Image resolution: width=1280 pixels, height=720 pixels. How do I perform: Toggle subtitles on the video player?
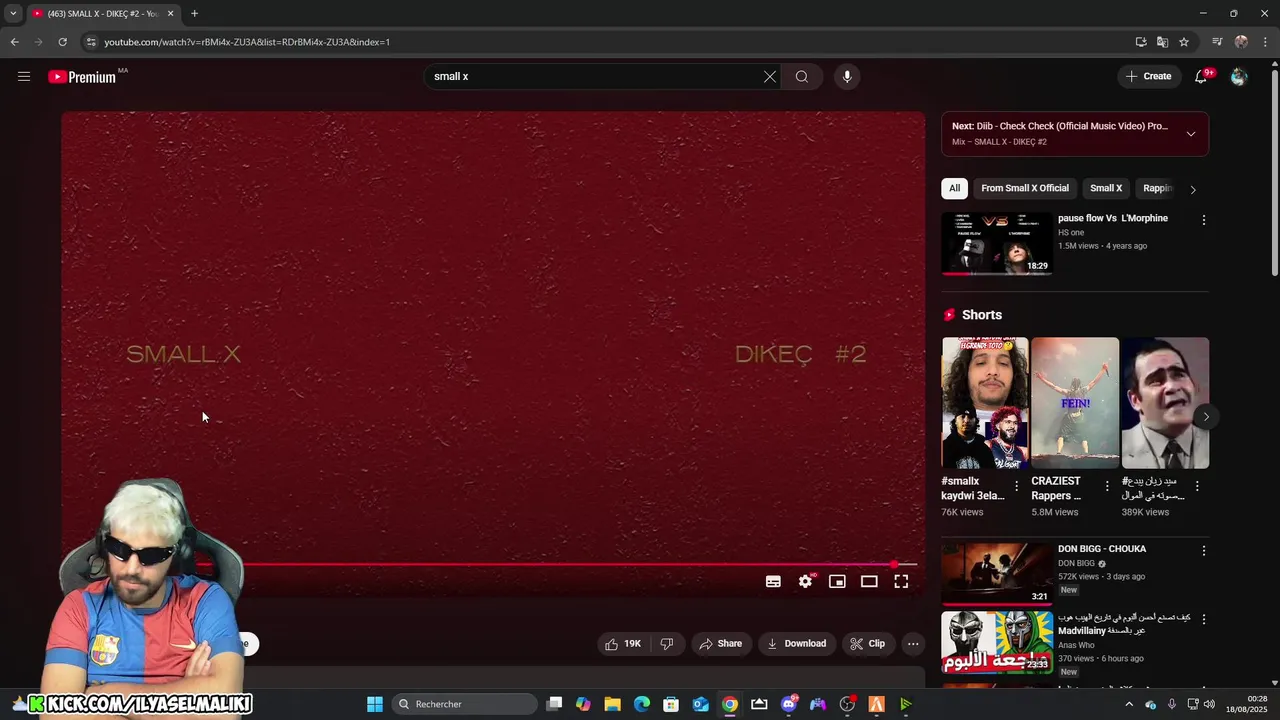773,581
